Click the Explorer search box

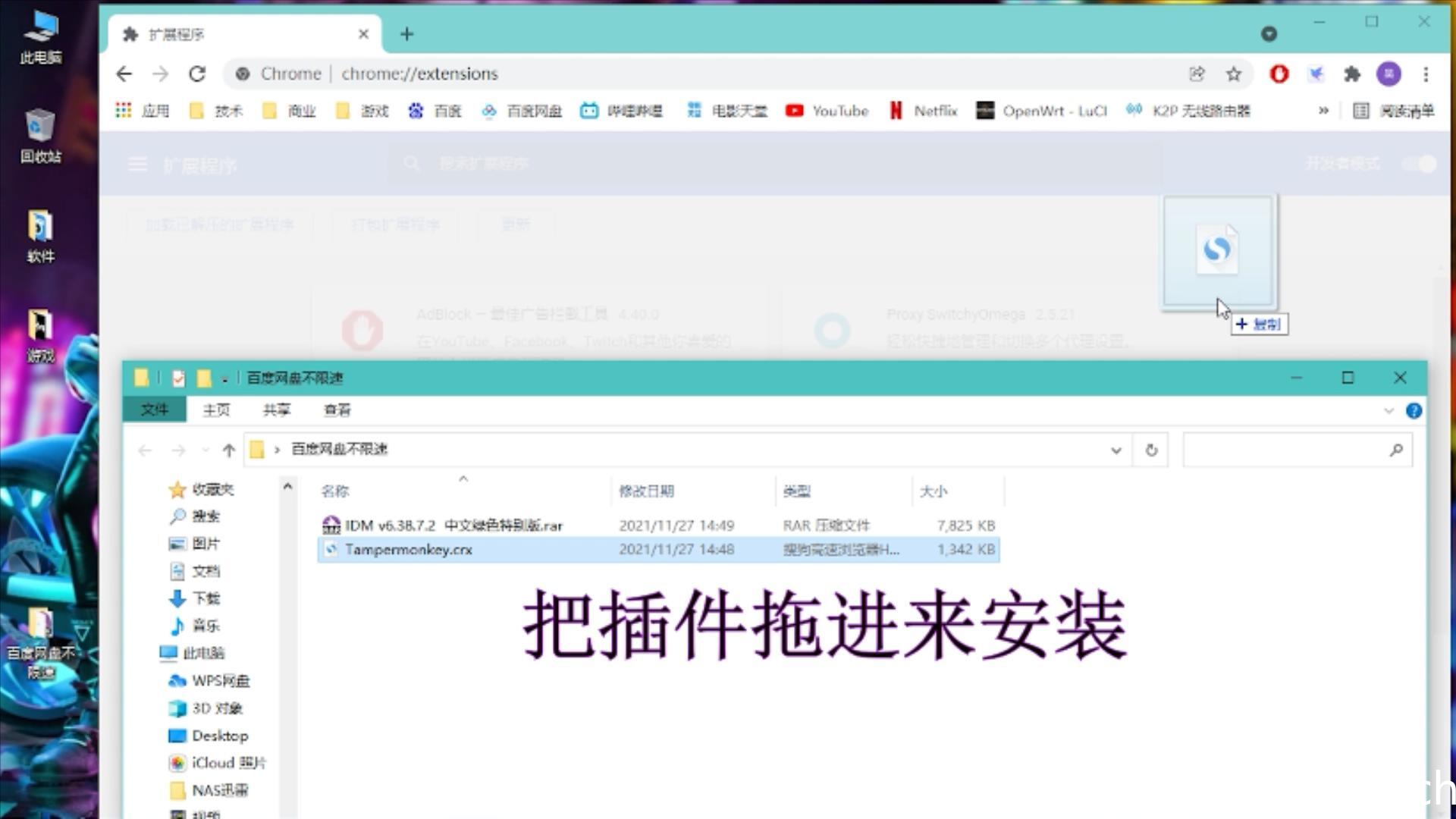tap(1297, 450)
